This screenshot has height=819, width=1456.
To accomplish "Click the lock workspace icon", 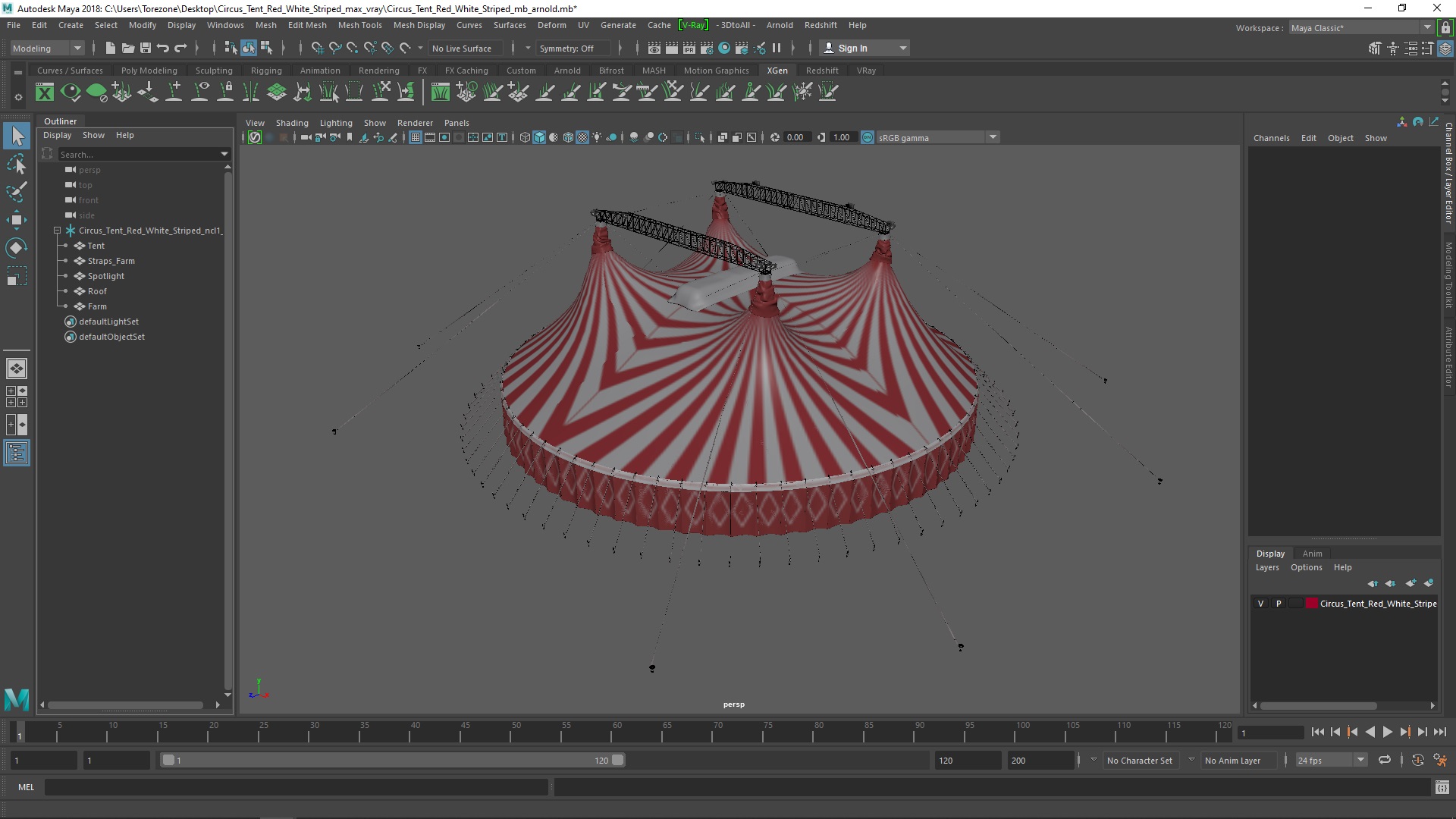I will click(1445, 28).
